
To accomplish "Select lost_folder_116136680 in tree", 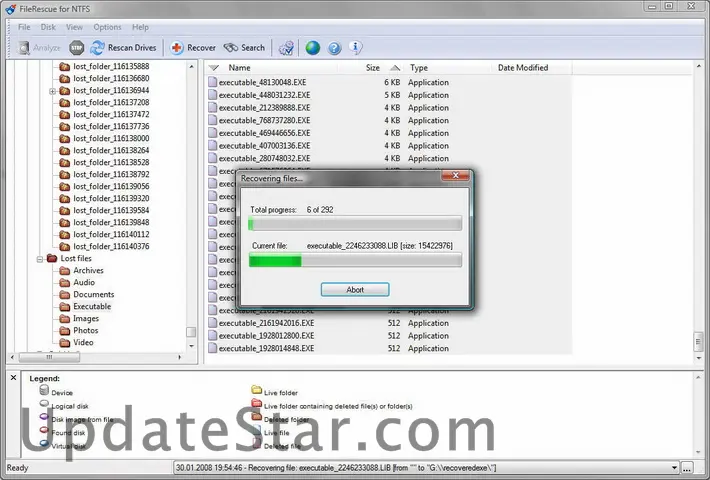I will click(111, 78).
